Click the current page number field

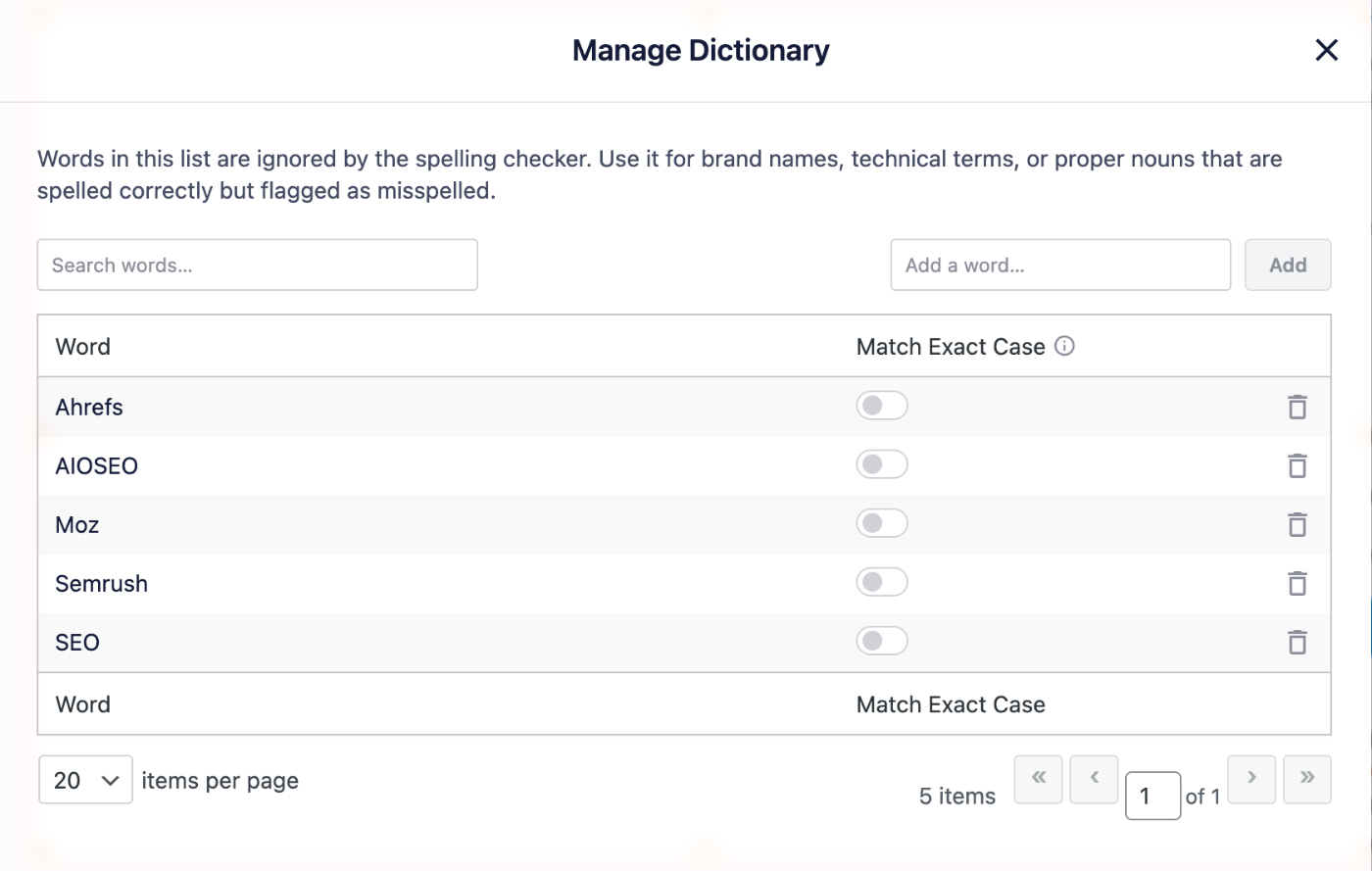(x=1153, y=797)
